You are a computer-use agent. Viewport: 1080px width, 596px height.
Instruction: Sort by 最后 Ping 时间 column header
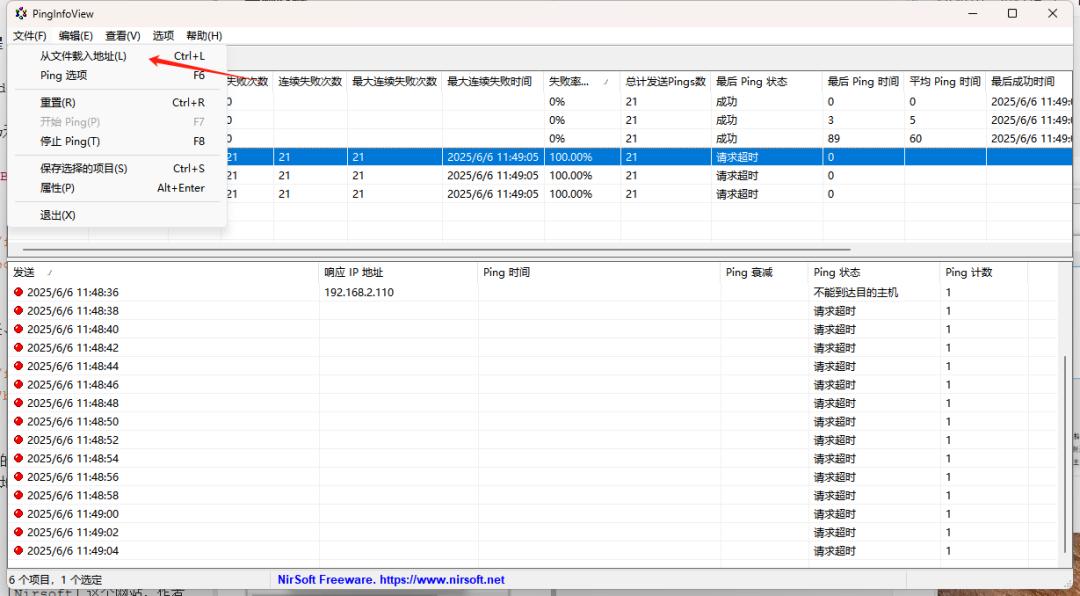click(863, 81)
